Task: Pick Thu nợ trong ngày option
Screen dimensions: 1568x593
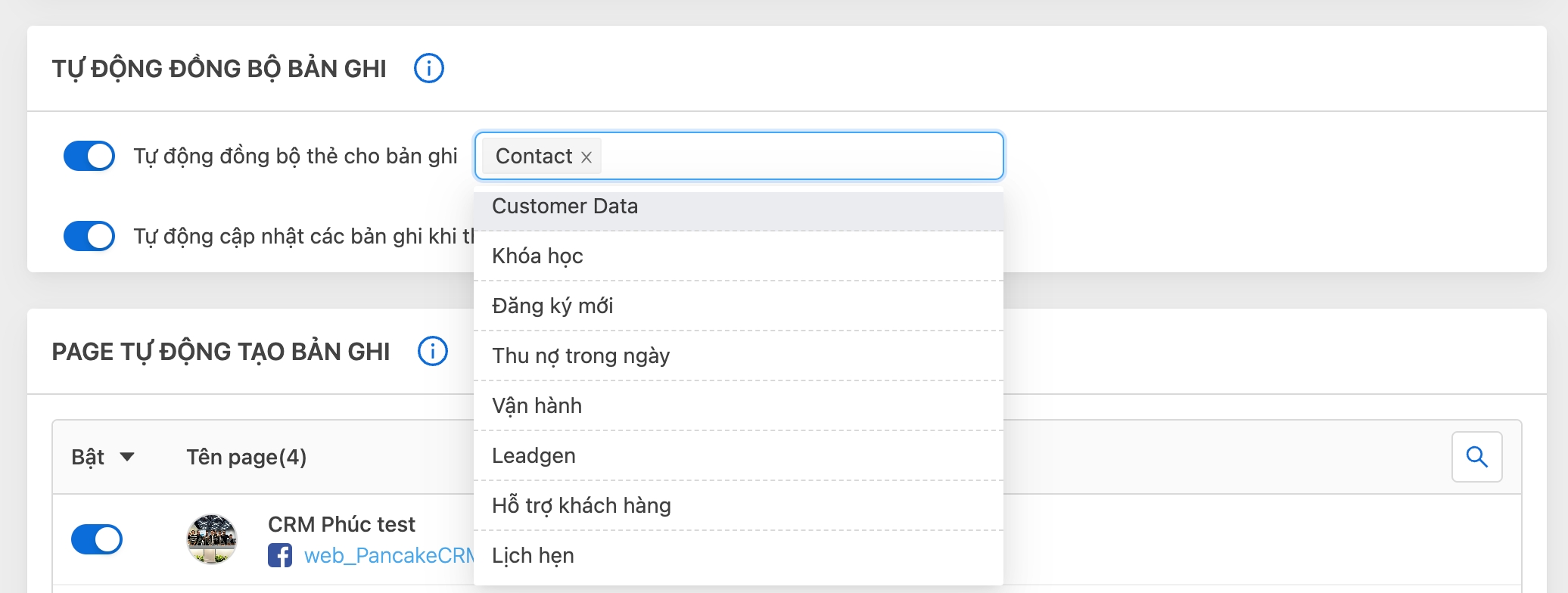Action: [x=580, y=356]
